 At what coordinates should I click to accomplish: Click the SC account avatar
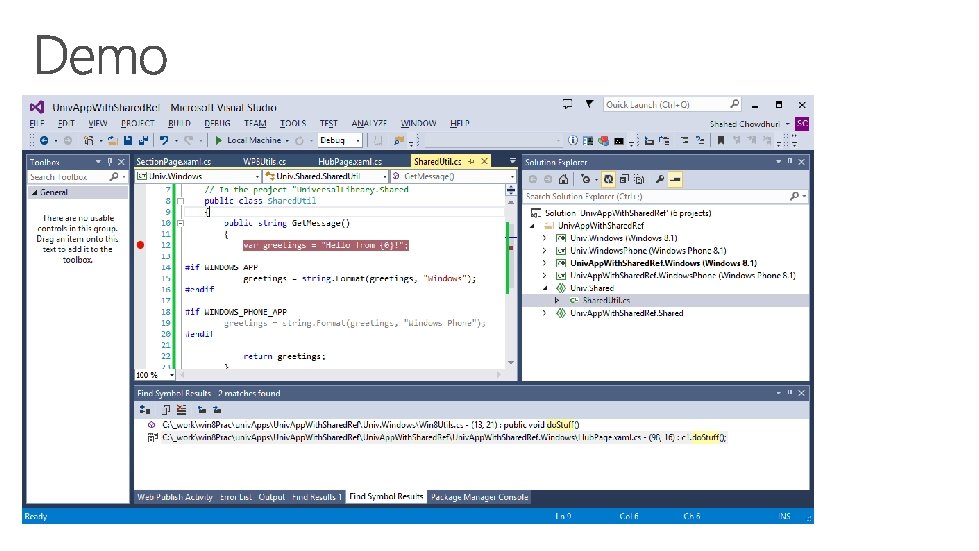802,124
